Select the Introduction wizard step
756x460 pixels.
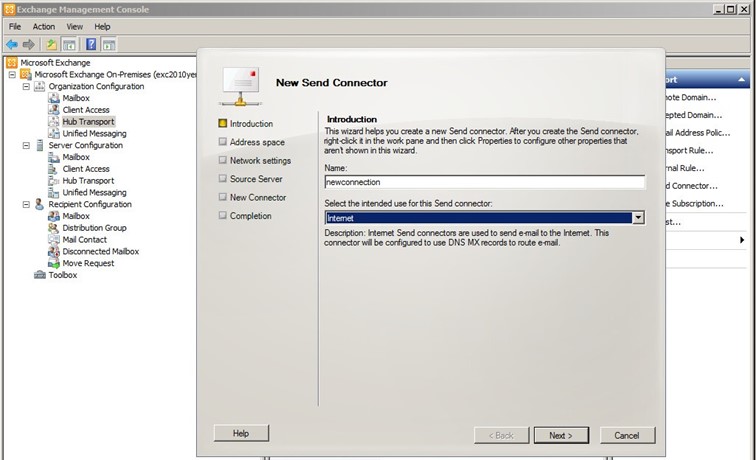246,123
